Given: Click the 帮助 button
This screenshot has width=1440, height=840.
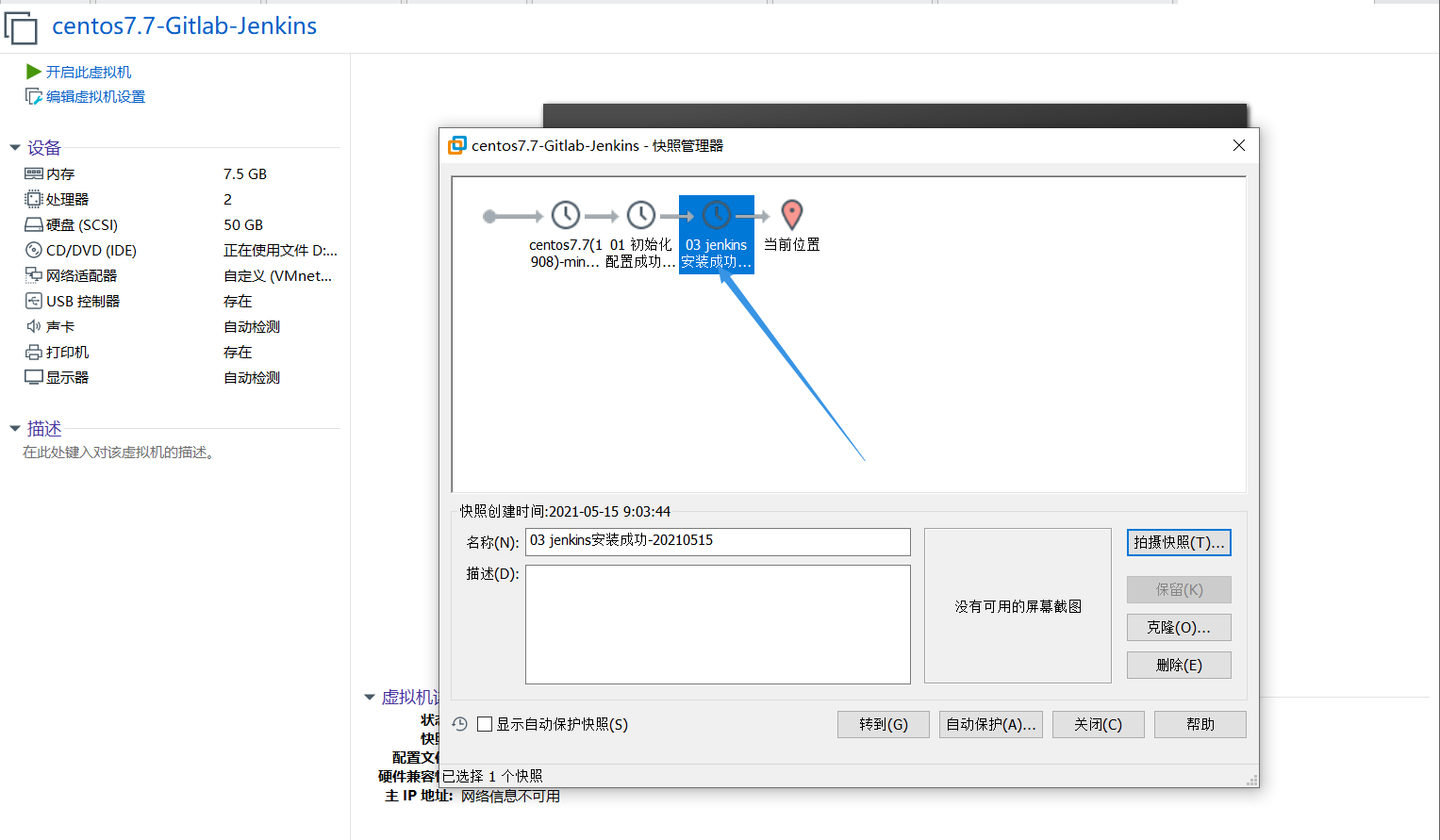Looking at the screenshot, I should click(1200, 724).
